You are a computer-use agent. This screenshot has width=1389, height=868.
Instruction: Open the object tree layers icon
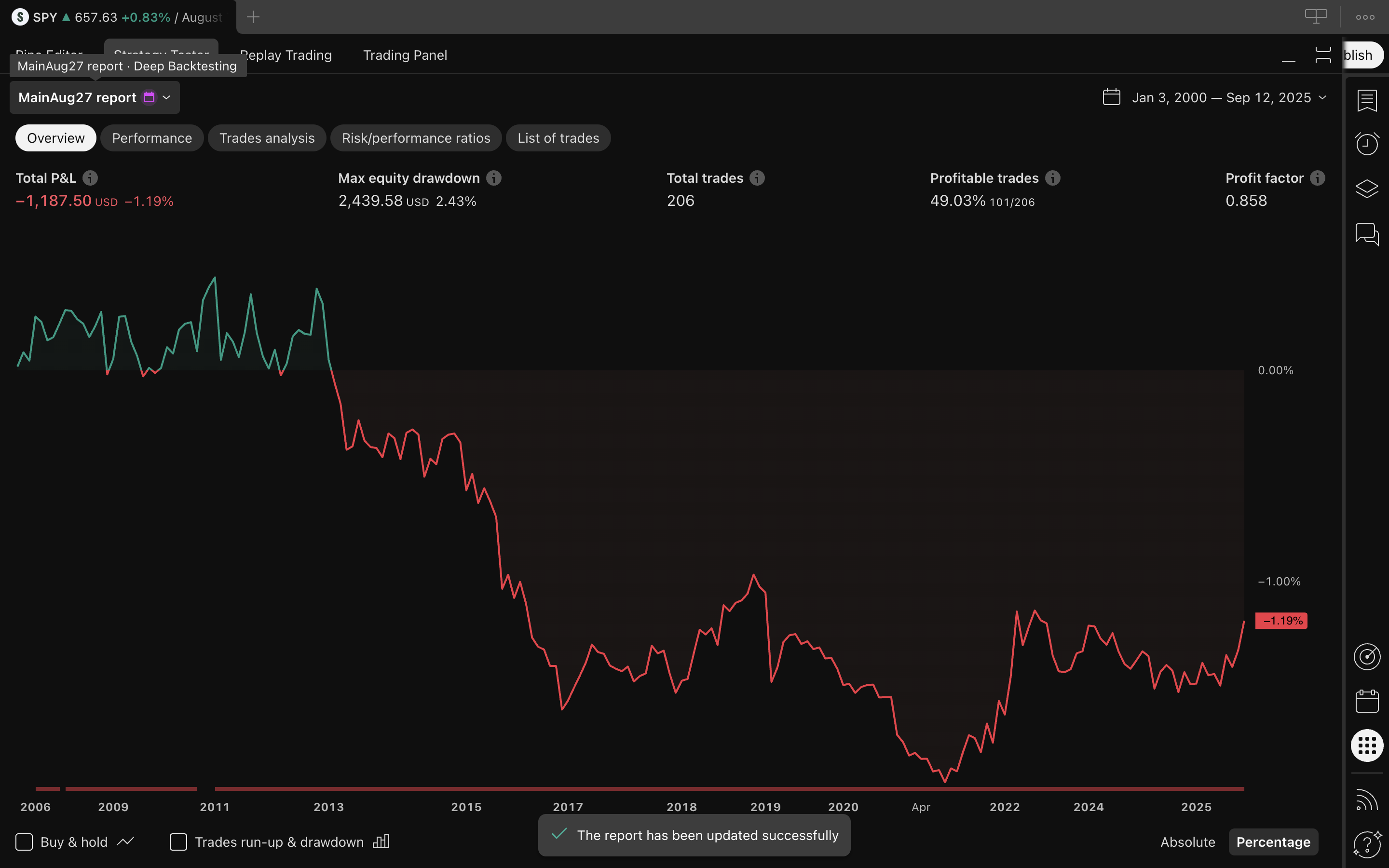[x=1367, y=189]
